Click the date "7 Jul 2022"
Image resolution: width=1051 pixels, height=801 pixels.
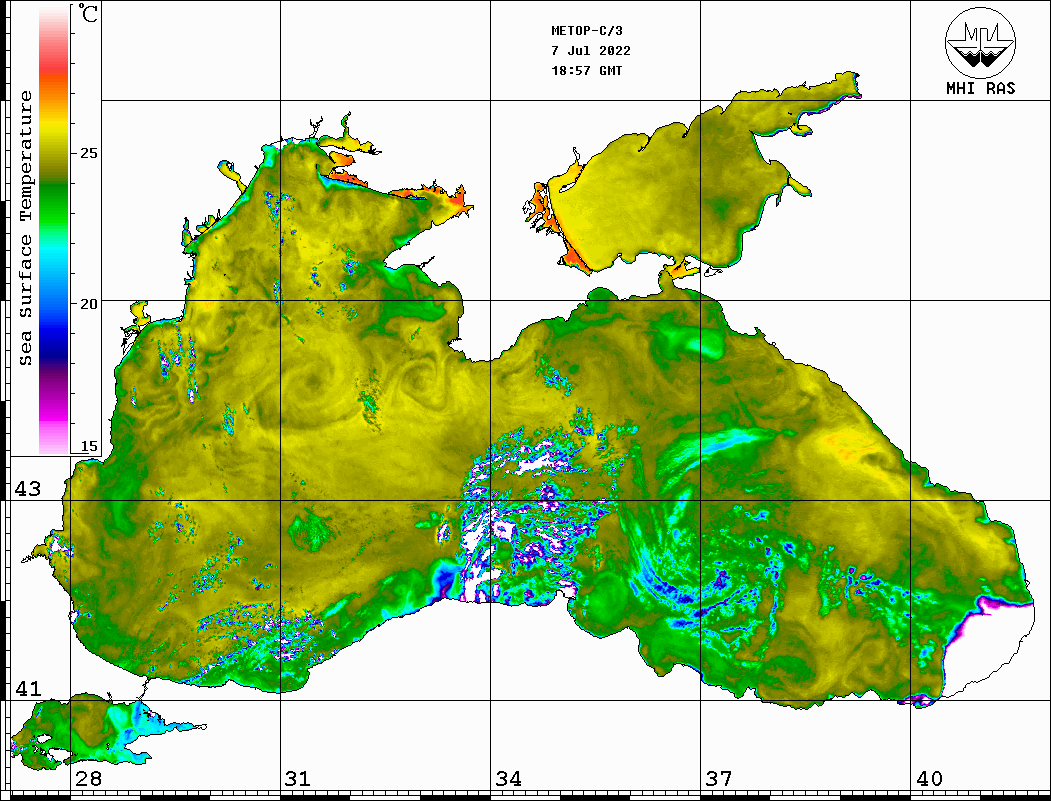591,51
